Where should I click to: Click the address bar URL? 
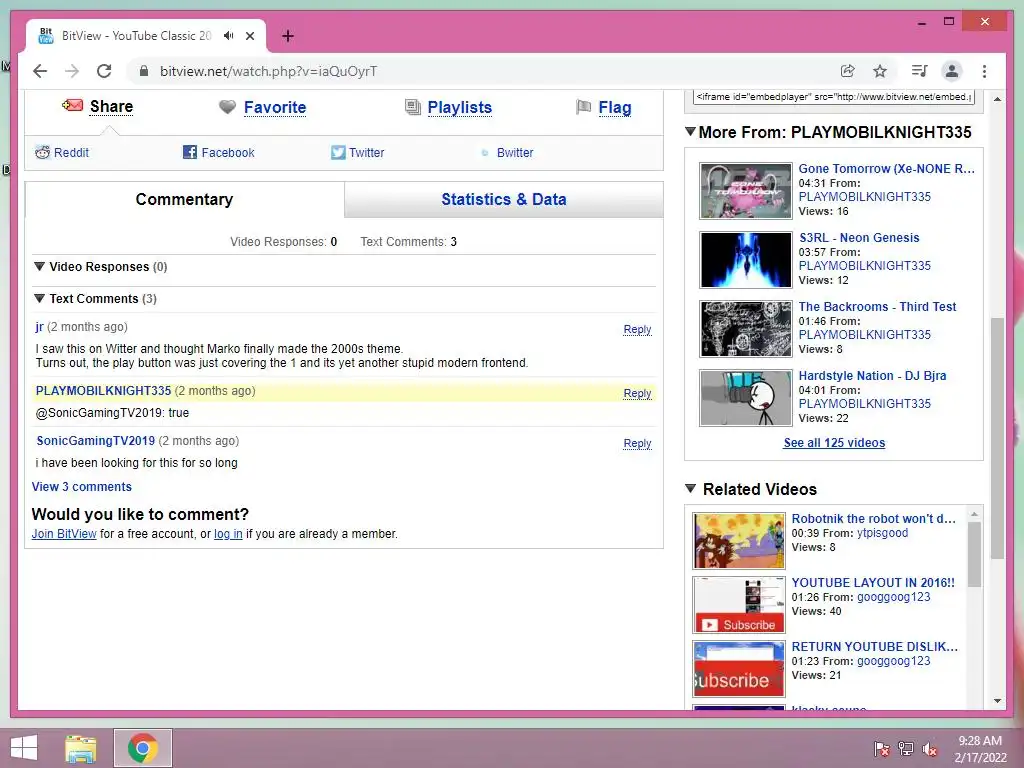point(268,71)
